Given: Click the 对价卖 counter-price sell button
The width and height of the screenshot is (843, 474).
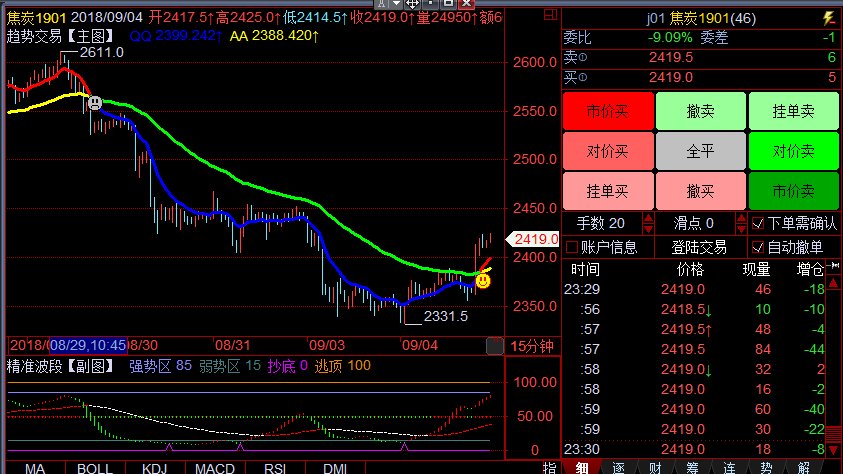Looking at the screenshot, I should 793,151.
